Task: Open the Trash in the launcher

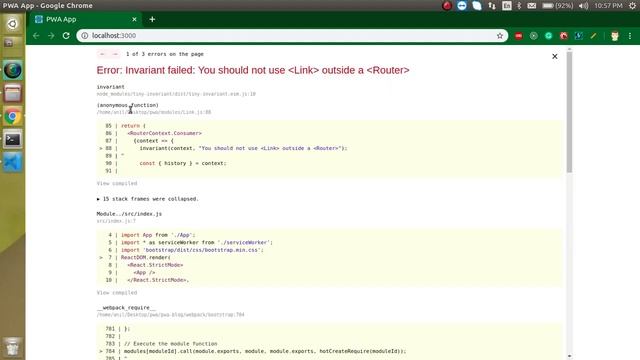Action: (x=12, y=347)
